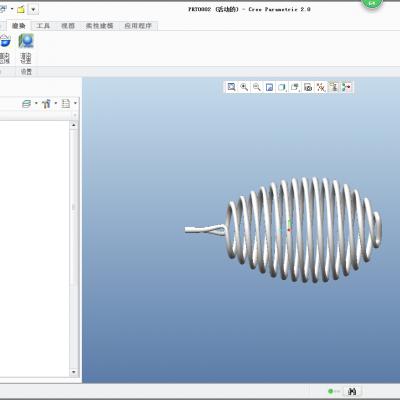Click the Refit view icon

pyautogui.click(x=231, y=87)
